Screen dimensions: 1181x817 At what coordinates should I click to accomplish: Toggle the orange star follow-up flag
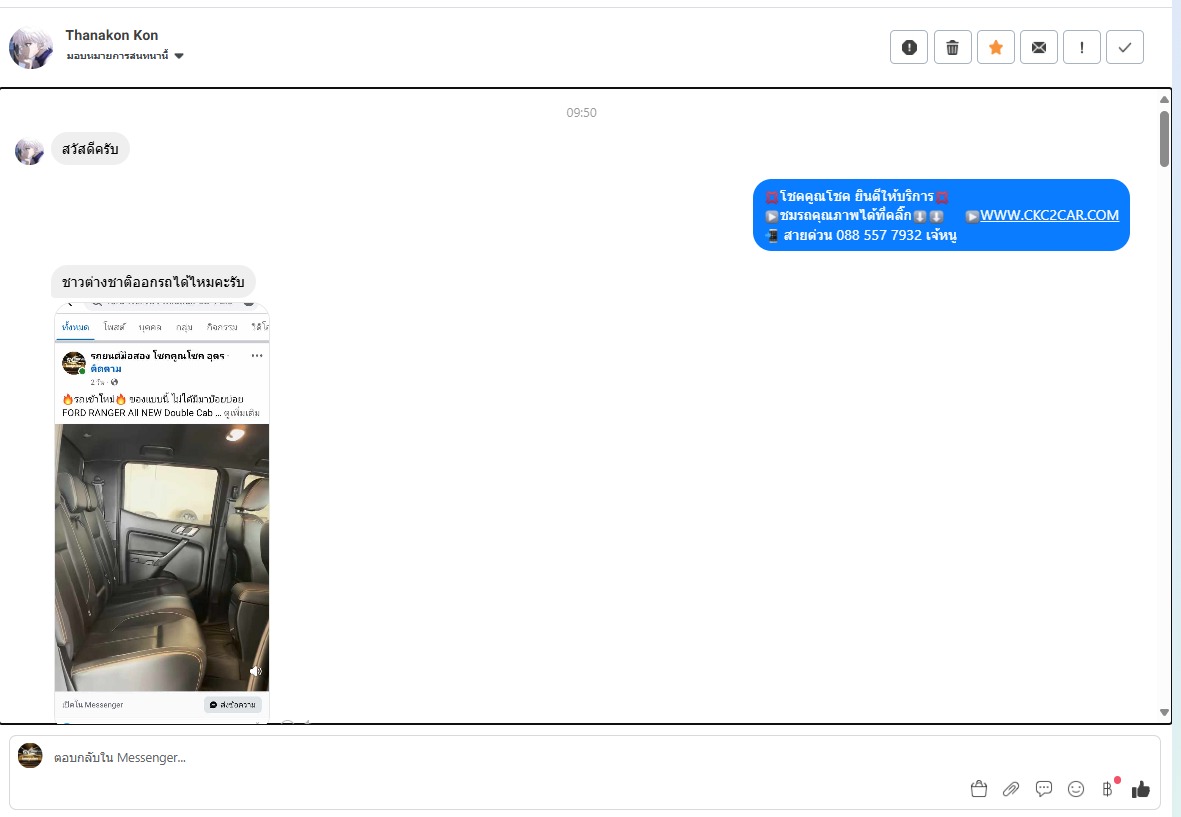(x=996, y=47)
